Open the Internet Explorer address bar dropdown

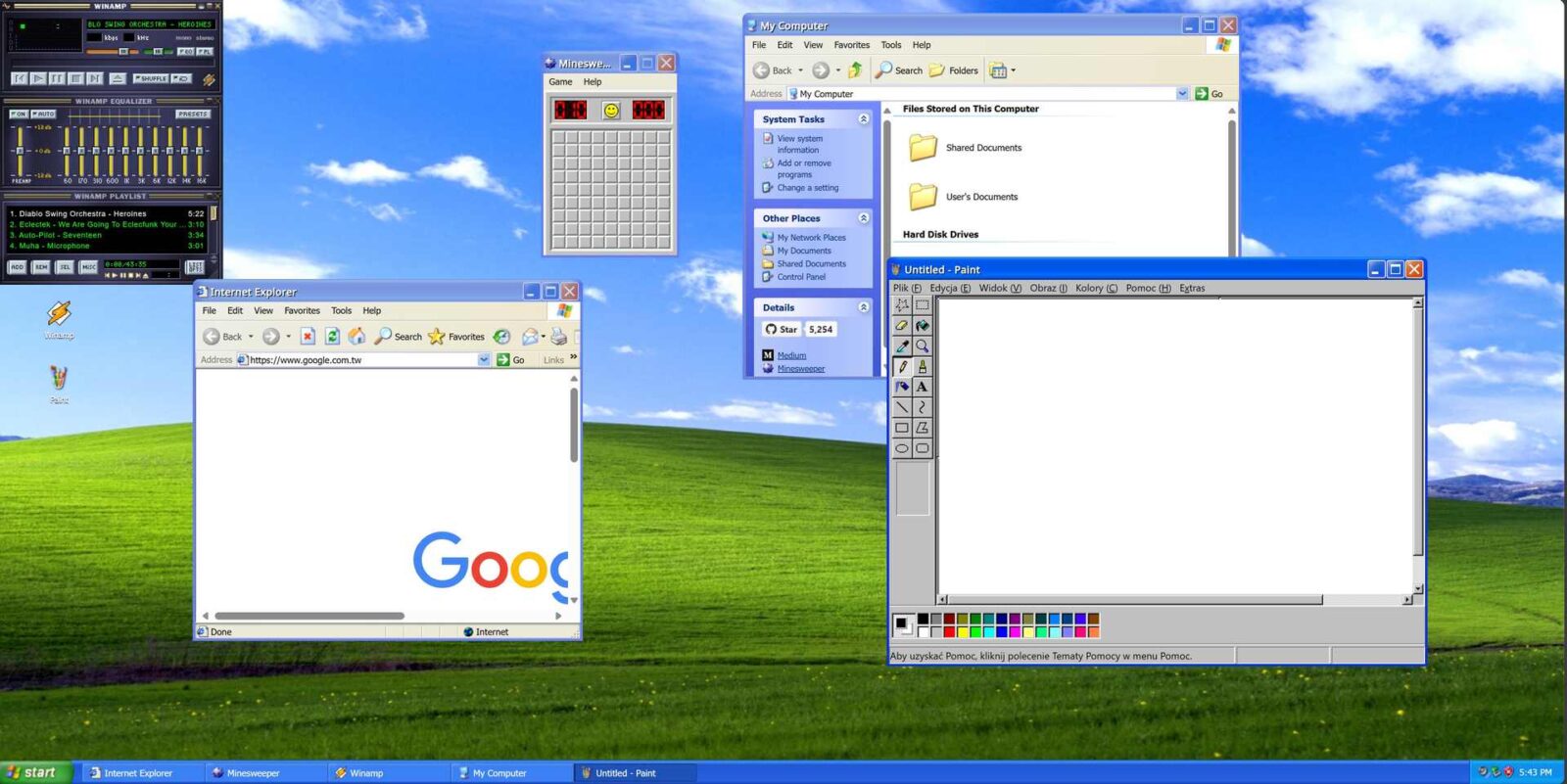484,360
